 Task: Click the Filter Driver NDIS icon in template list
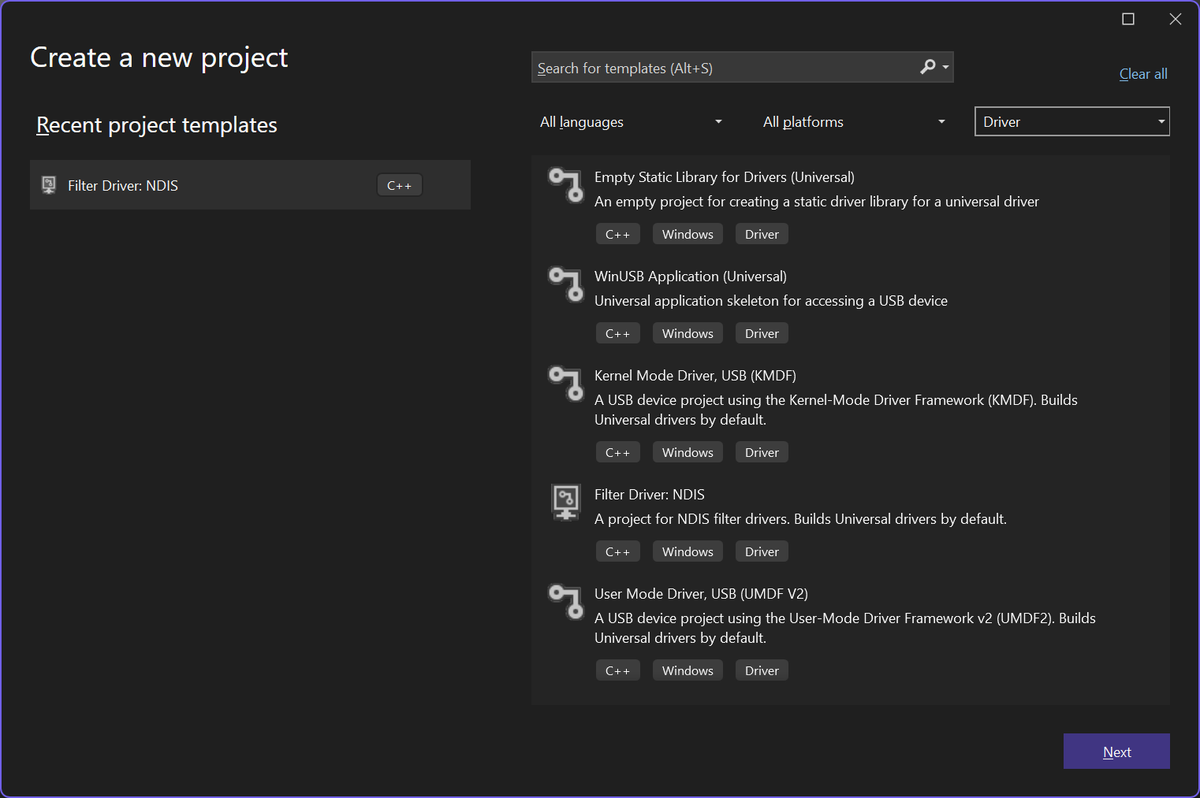[565, 501]
